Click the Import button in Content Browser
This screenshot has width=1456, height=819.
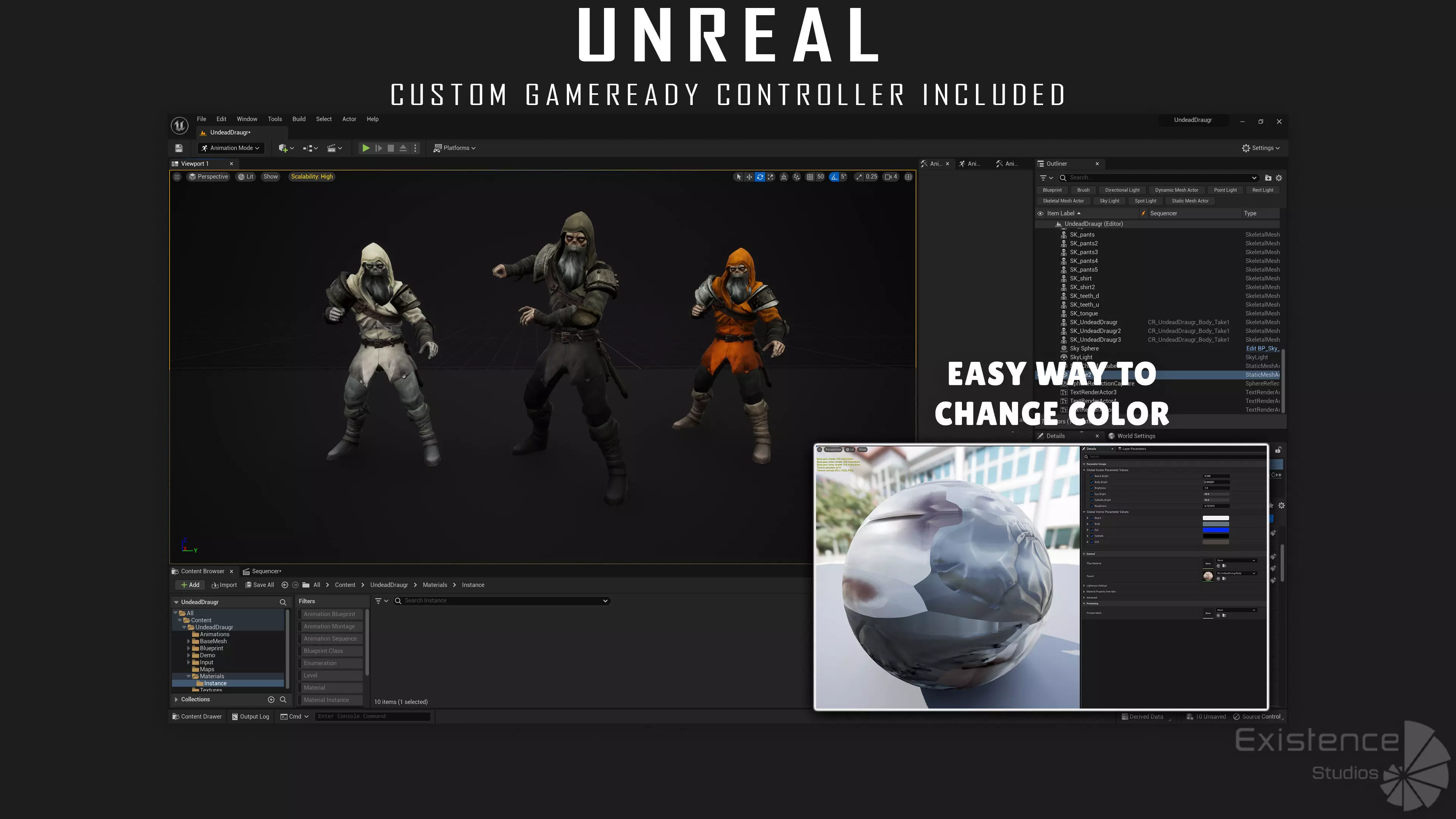pos(224,585)
